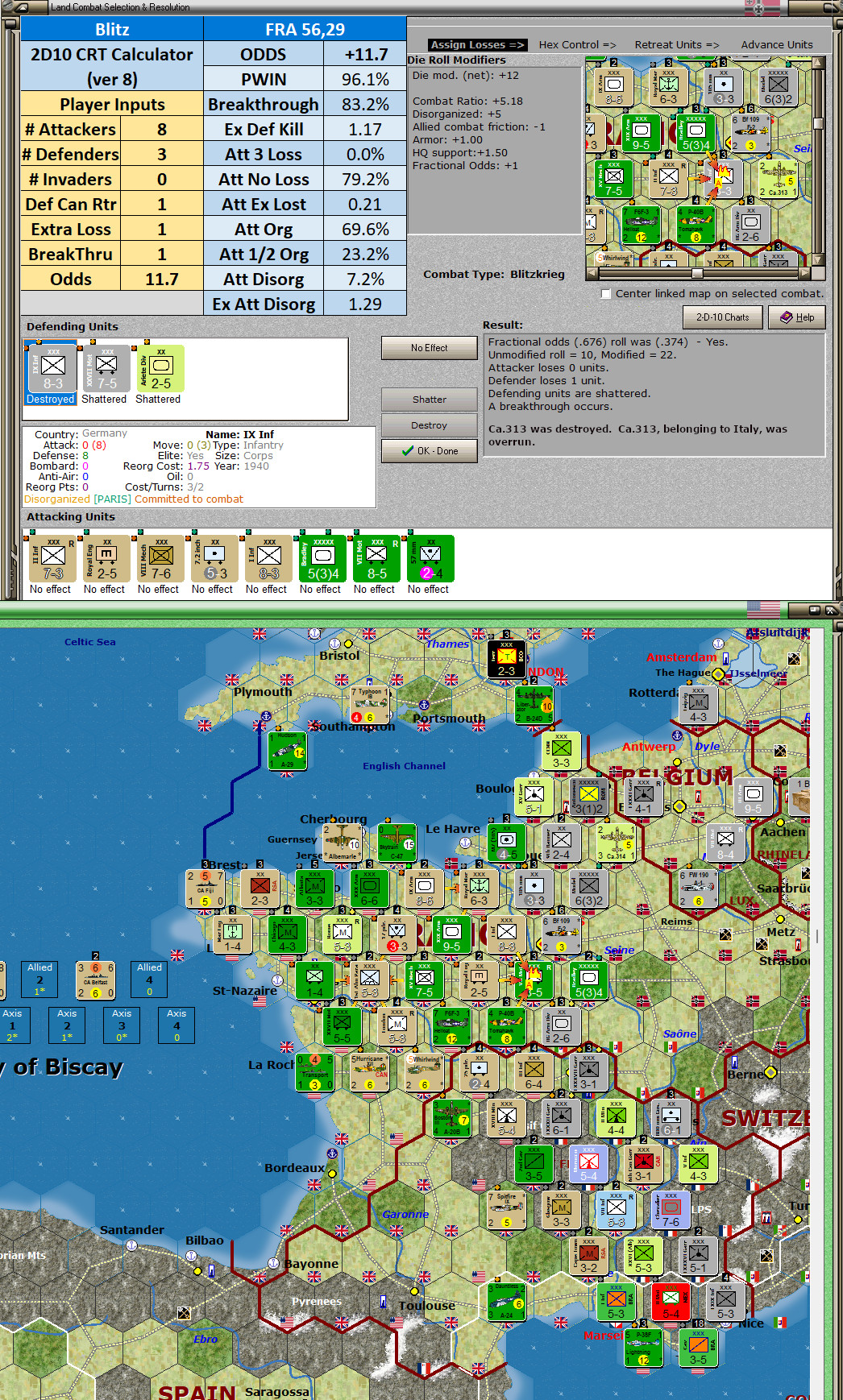The height and width of the screenshot is (1400, 843).
Task: Select the red 5-4 unit near Nice
Action: (671, 1302)
